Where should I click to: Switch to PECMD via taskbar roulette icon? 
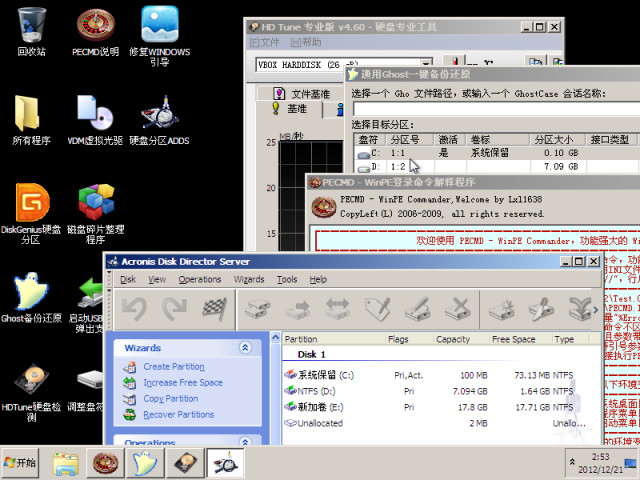coord(105,462)
